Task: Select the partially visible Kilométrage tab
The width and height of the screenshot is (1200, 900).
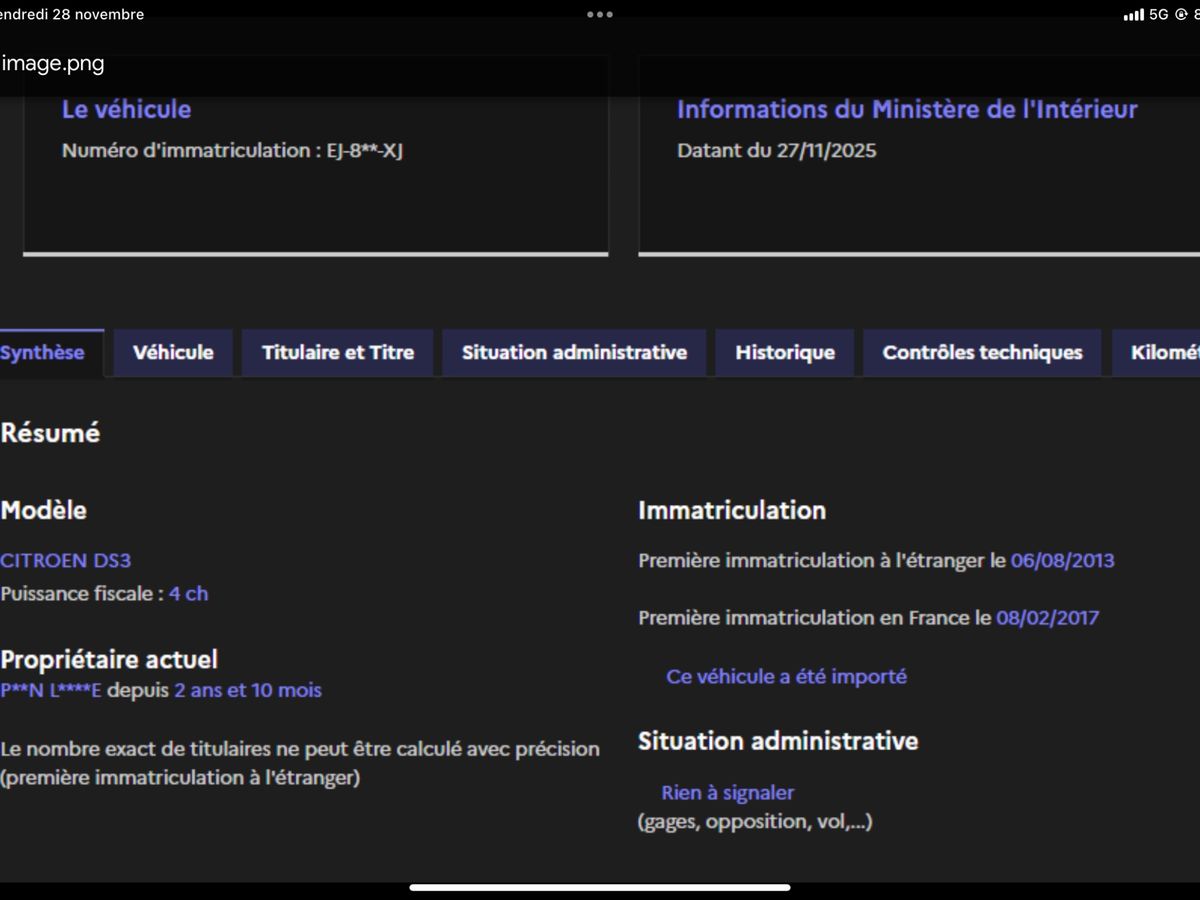Action: coord(1162,353)
